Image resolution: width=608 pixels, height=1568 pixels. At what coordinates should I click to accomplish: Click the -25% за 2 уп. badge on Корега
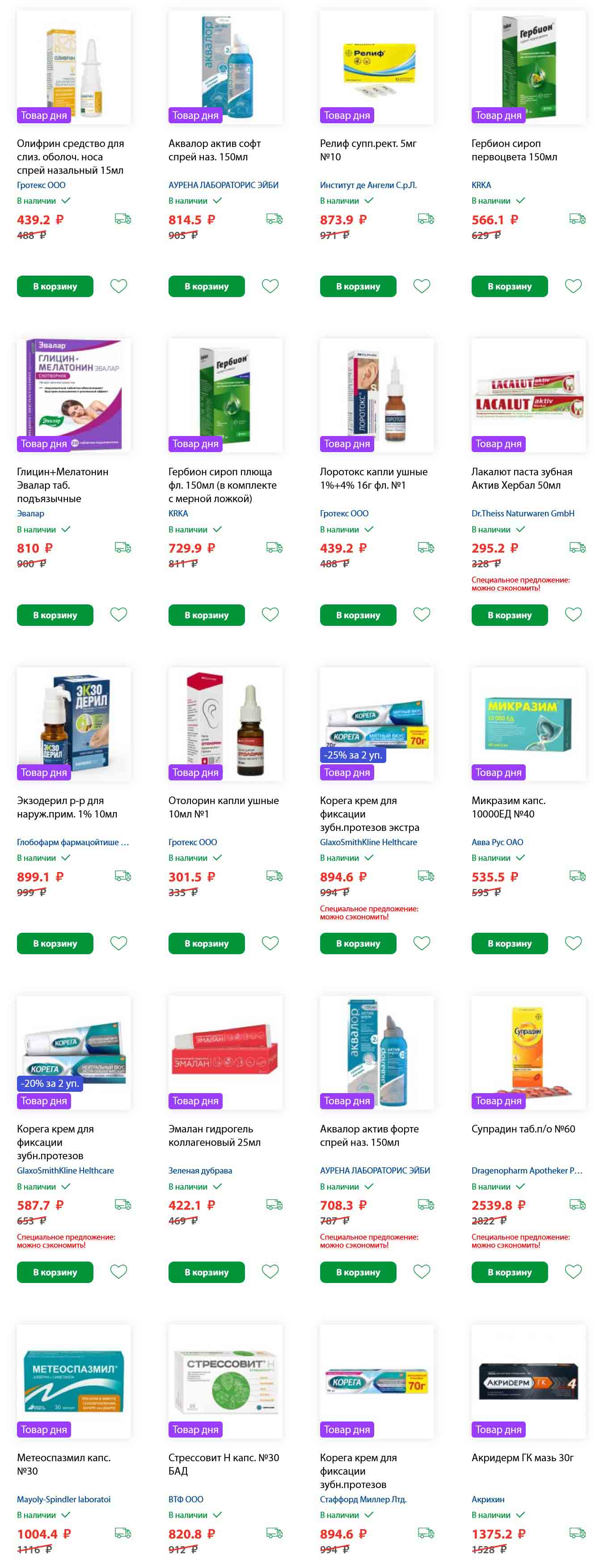pos(353,755)
